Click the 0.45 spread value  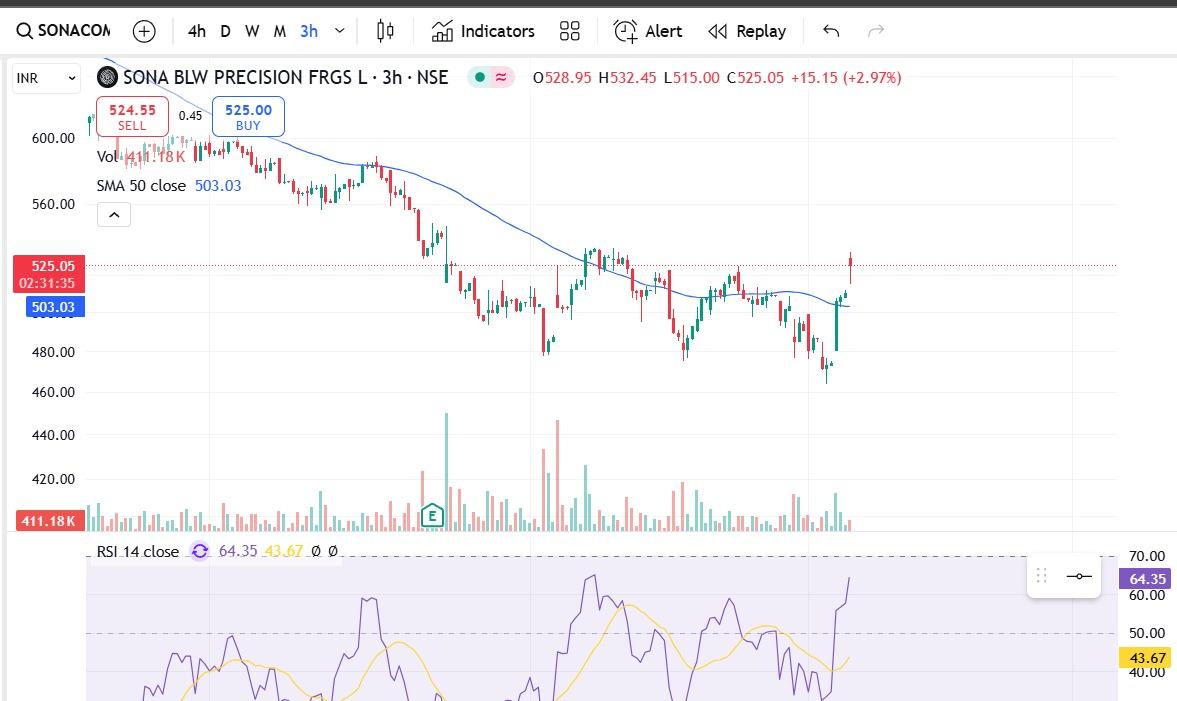click(x=190, y=116)
